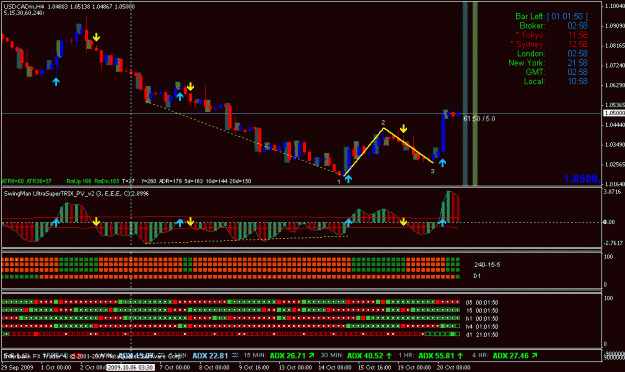
Task: Click the -2.7617 value on the indicator scale
Action: point(612,243)
